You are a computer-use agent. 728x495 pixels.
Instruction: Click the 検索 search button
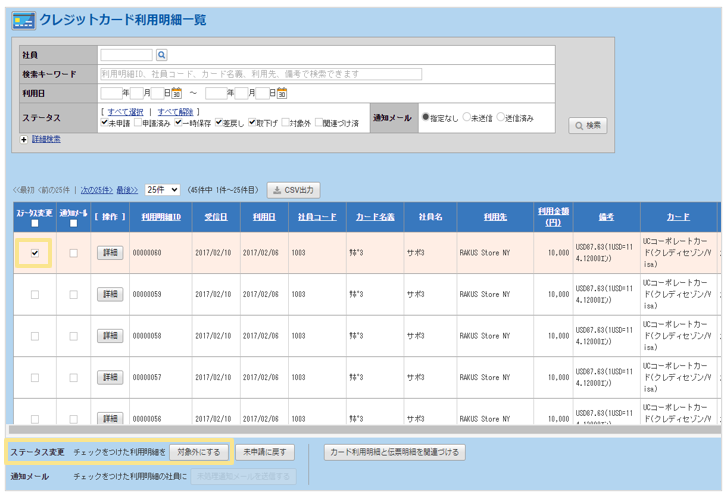(x=588, y=126)
